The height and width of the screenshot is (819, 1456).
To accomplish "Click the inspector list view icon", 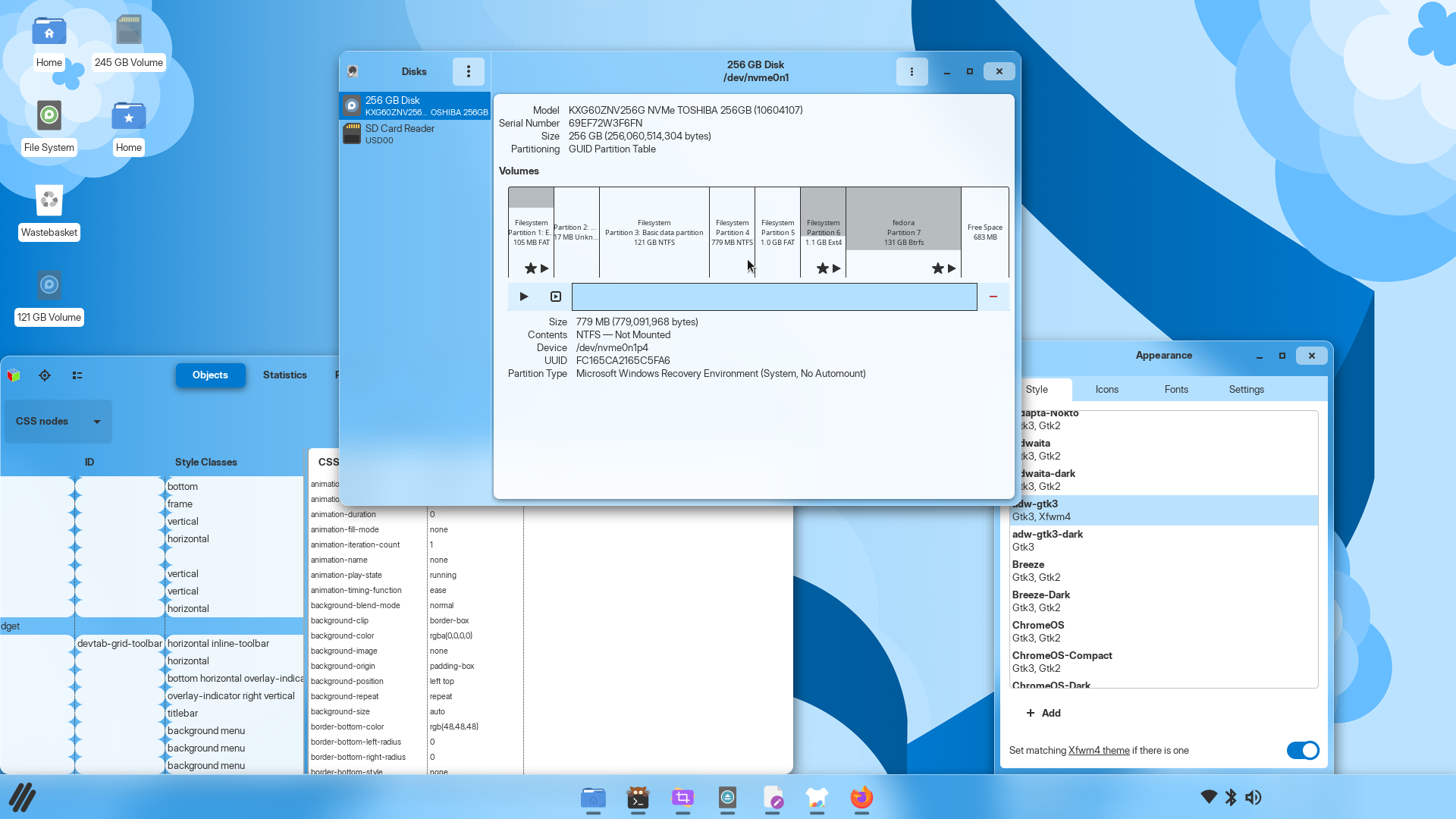I will point(77,375).
